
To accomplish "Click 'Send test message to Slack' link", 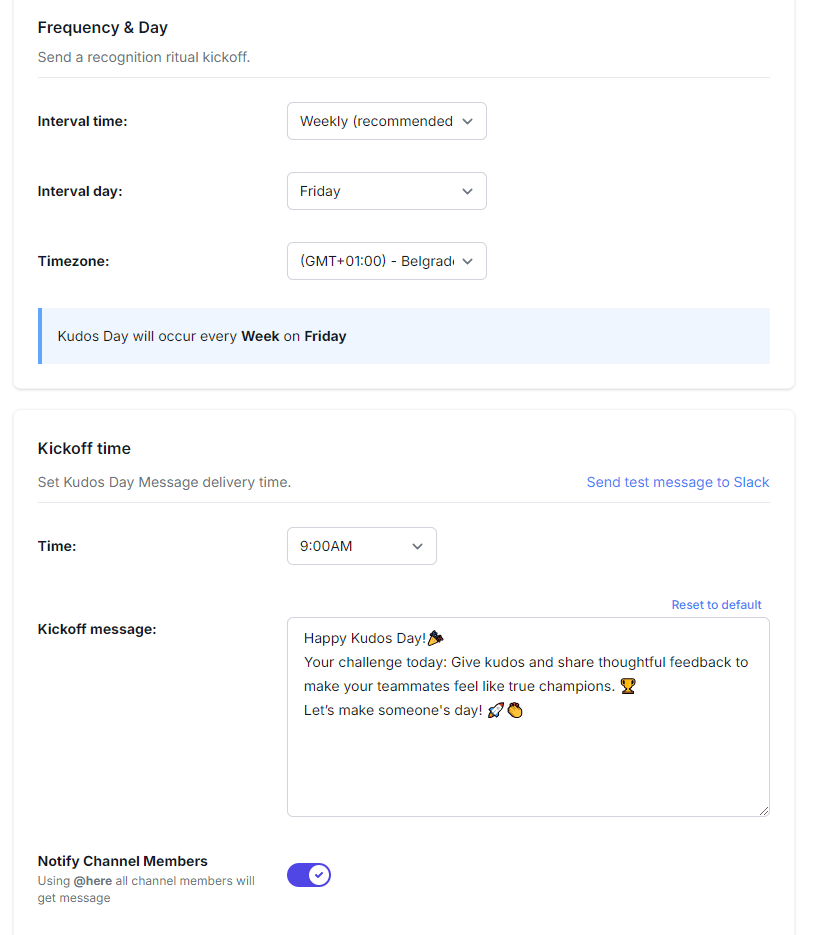I will coord(677,482).
